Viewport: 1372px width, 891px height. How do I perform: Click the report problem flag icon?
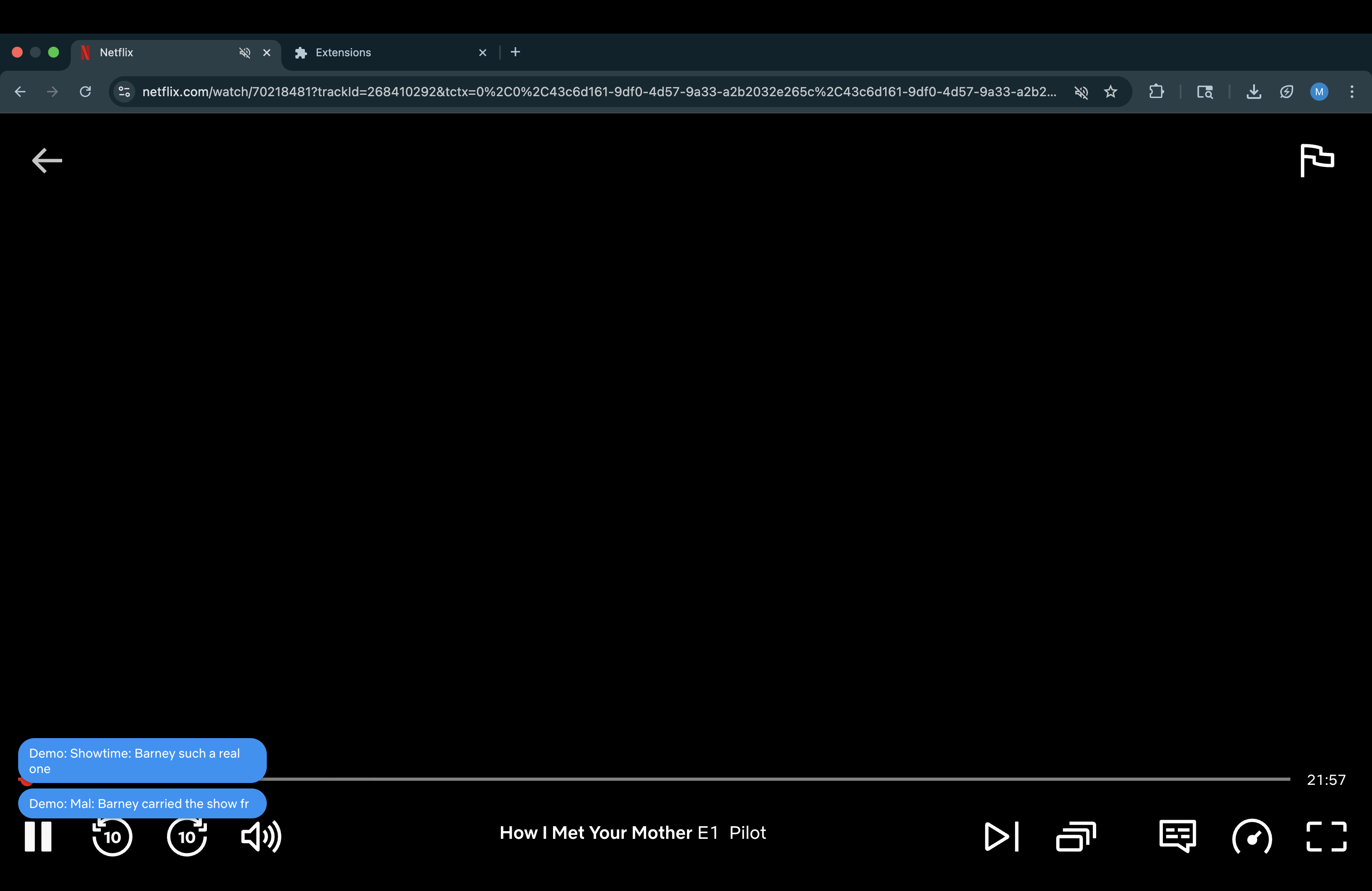1317,160
